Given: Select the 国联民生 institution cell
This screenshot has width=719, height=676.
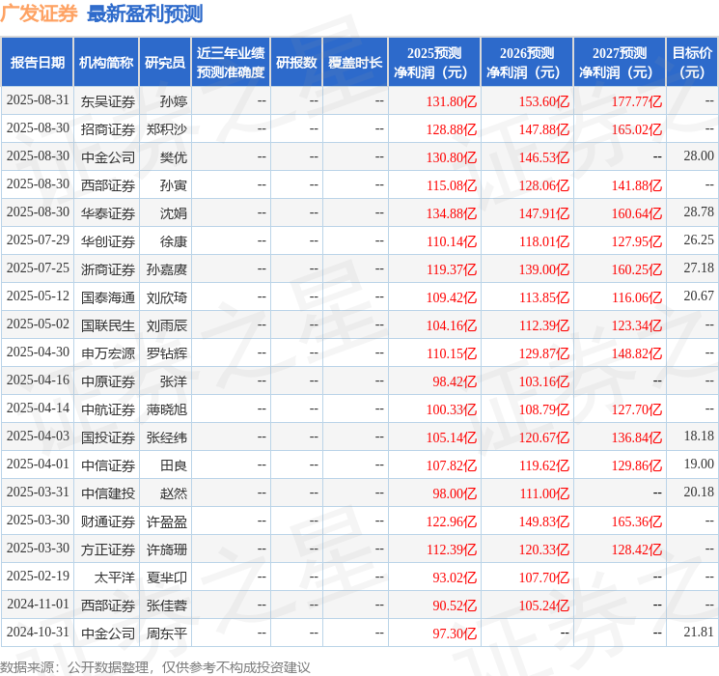Looking at the screenshot, I should pyautogui.click(x=106, y=325).
